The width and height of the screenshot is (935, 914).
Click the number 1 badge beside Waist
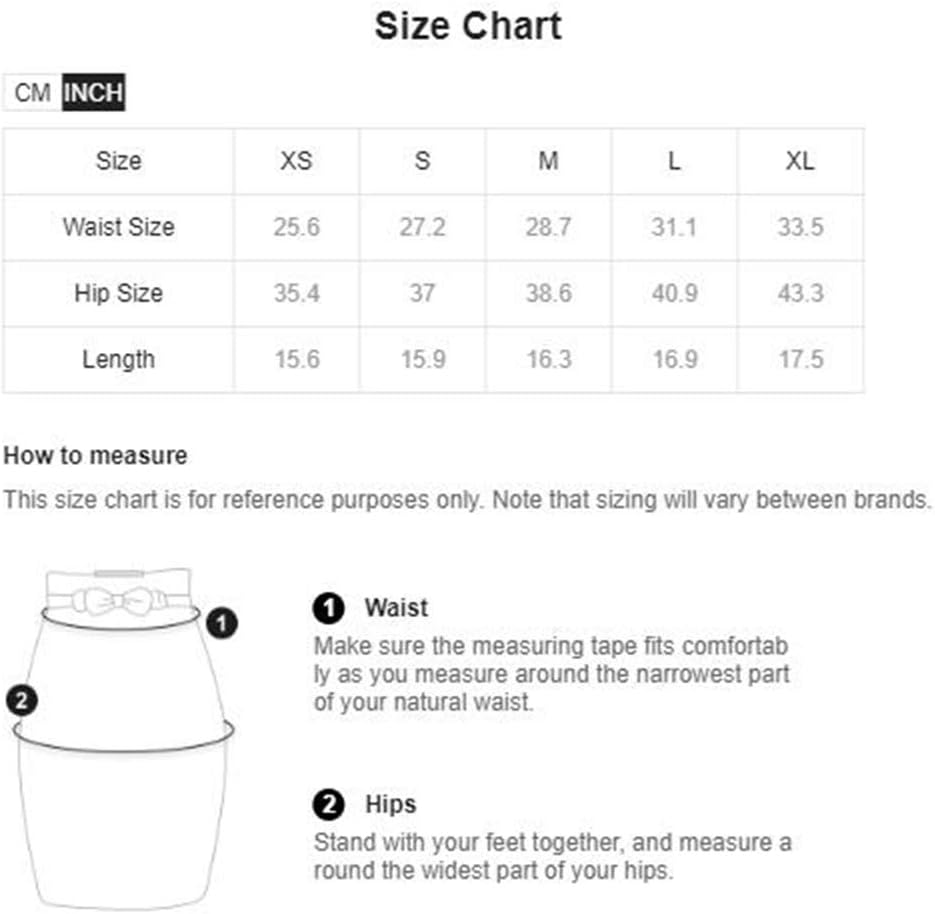point(328,608)
